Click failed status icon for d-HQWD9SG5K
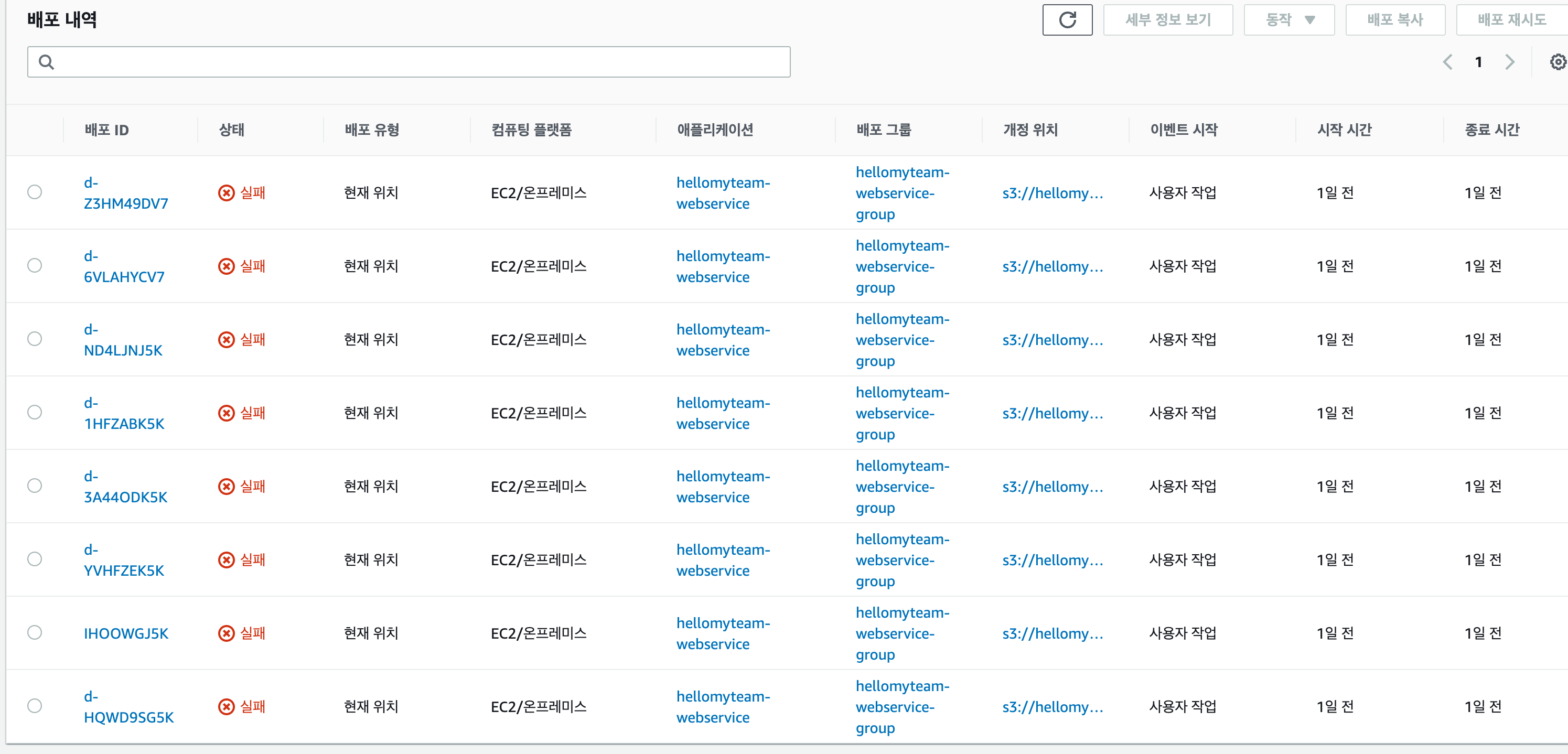This screenshot has width=1568, height=754. click(227, 706)
